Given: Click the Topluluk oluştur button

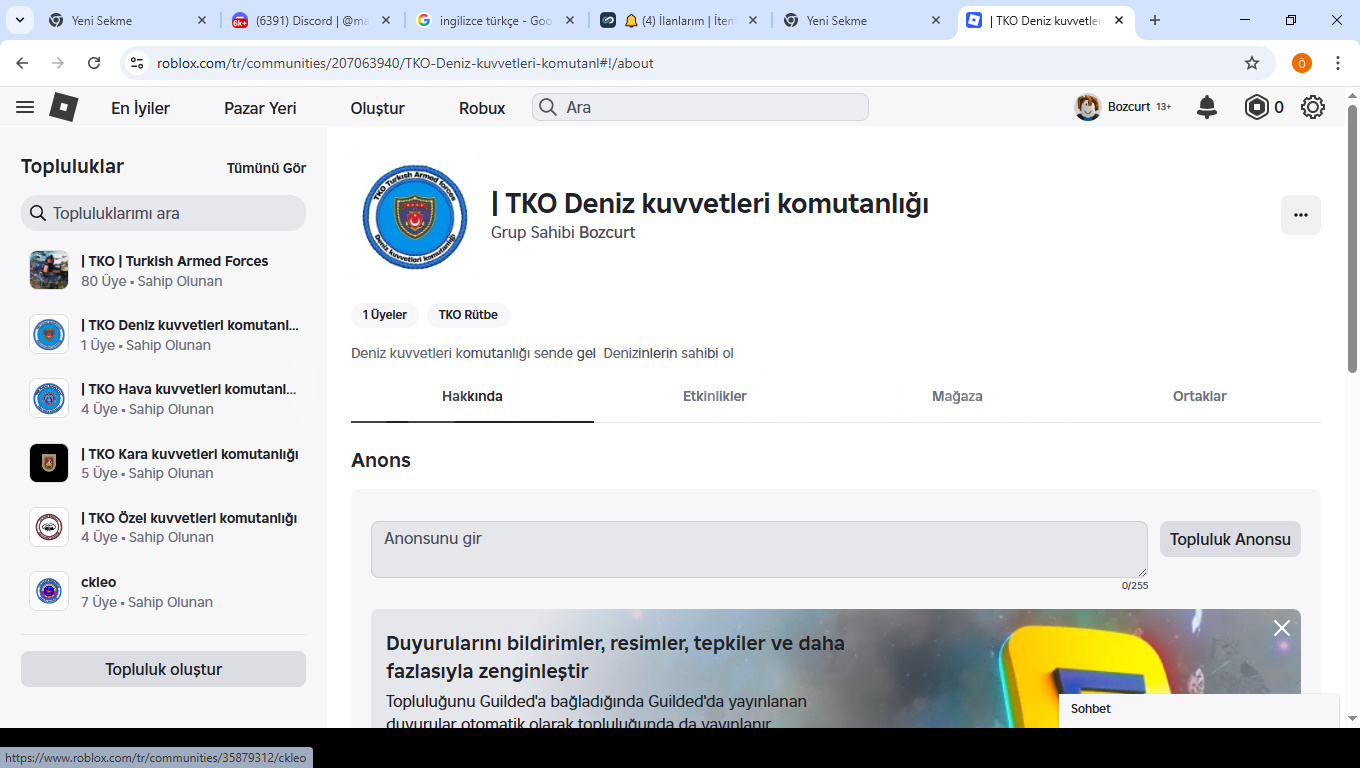Looking at the screenshot, I should coord(163,669).
